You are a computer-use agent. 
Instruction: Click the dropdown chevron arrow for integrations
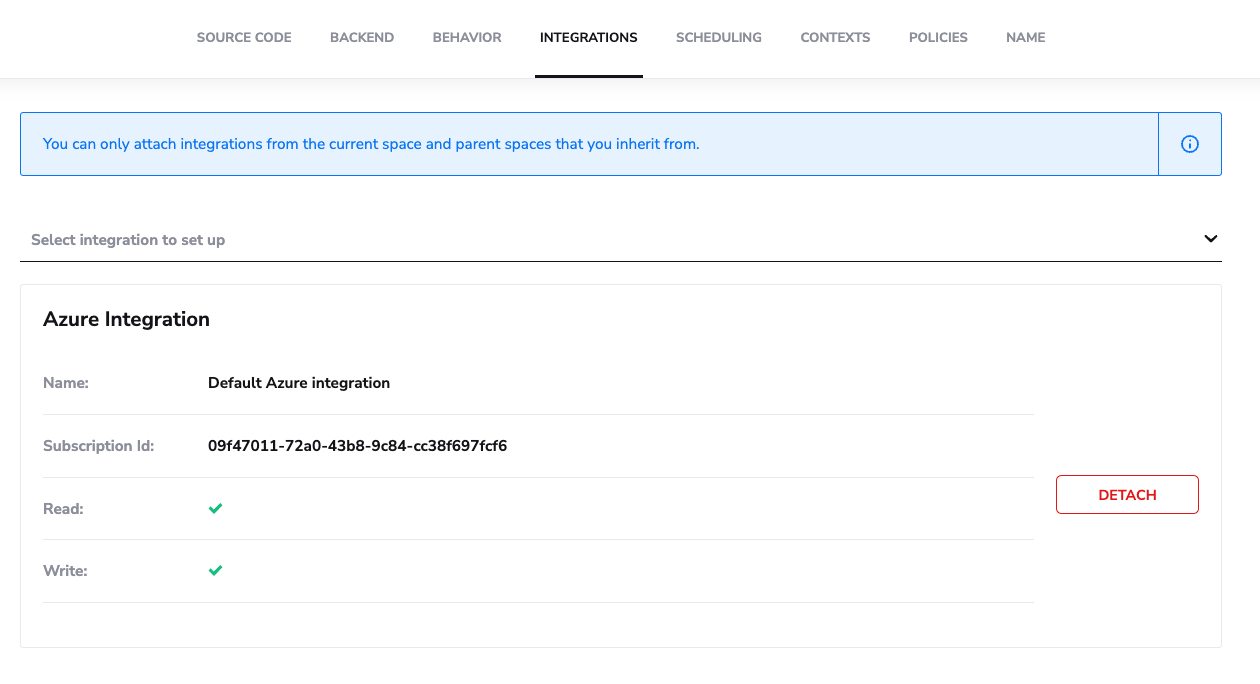pyautogui.click(x=1210, y=239)
